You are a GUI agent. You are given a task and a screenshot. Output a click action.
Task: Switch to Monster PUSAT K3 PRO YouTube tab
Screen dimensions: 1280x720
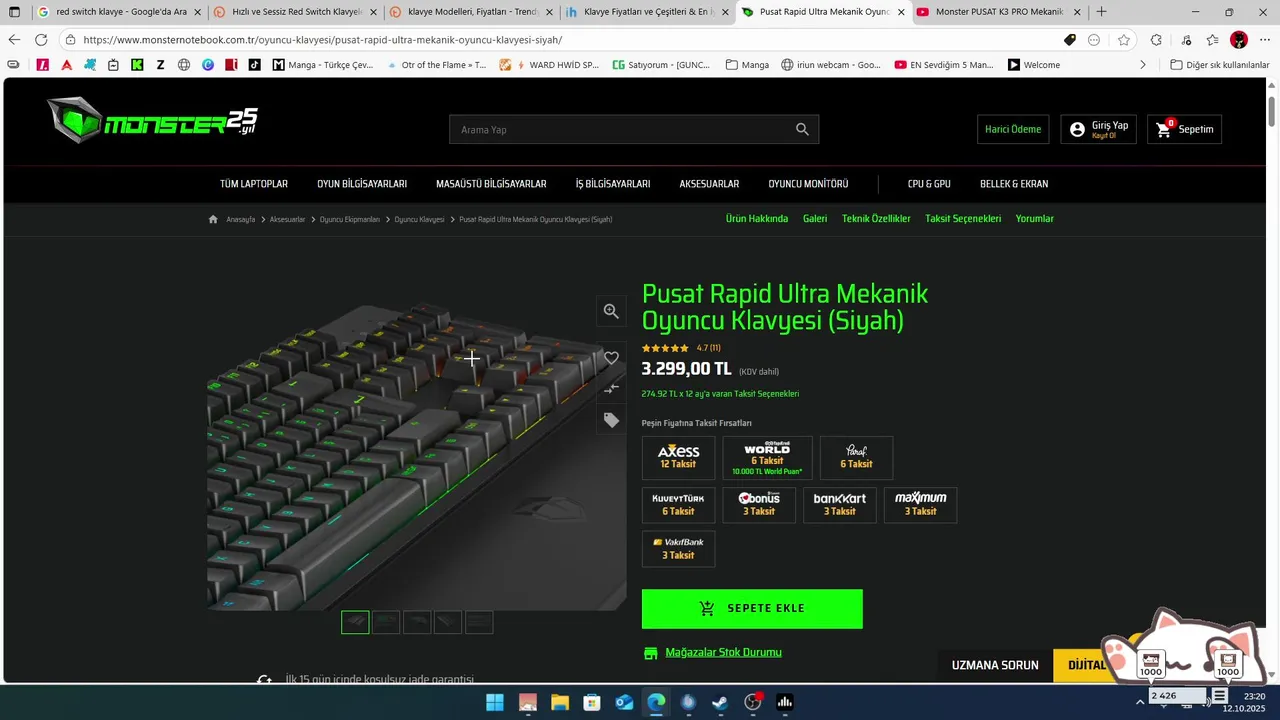999,12
